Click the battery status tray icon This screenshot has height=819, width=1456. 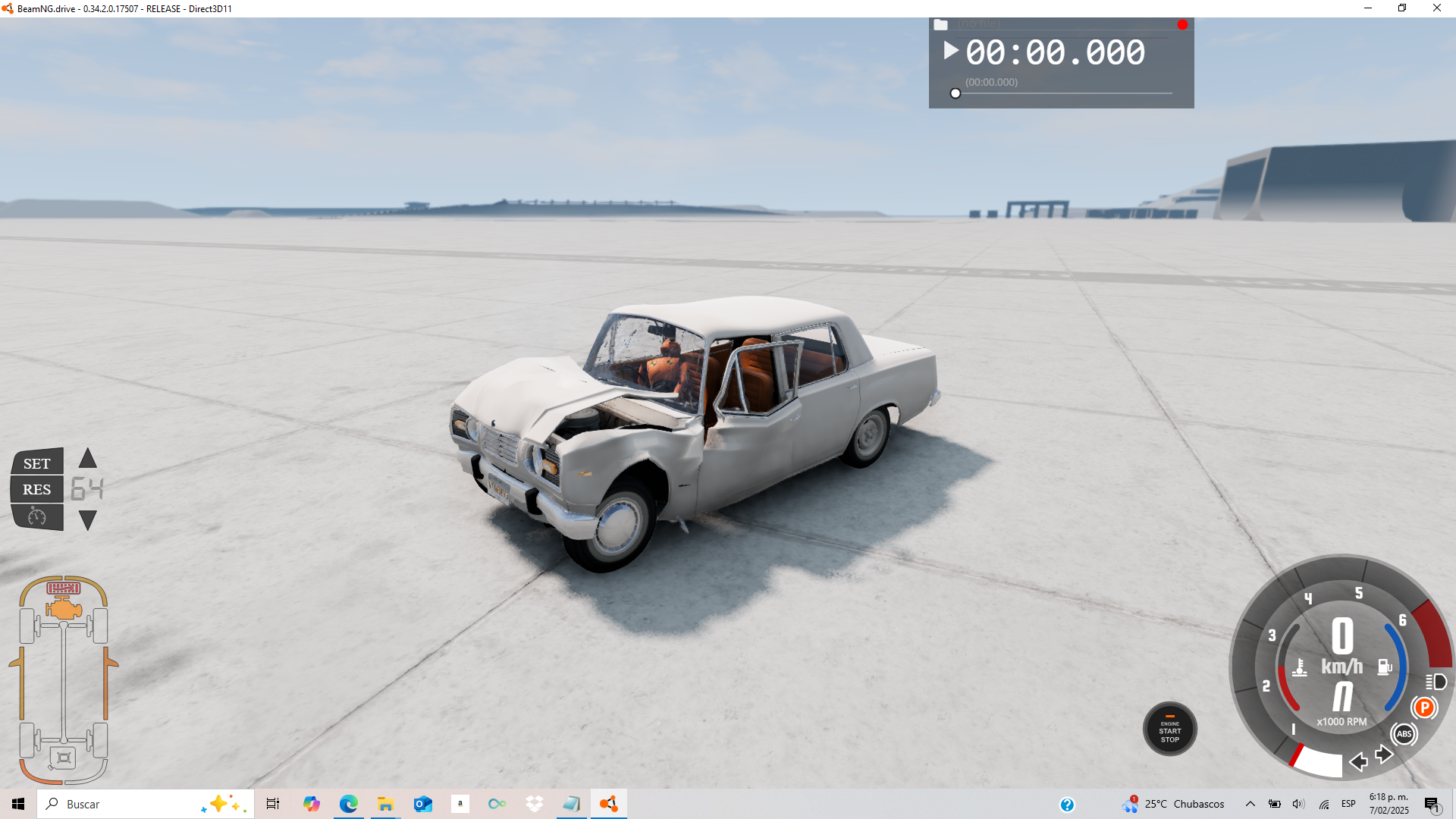click(1275, 804)
